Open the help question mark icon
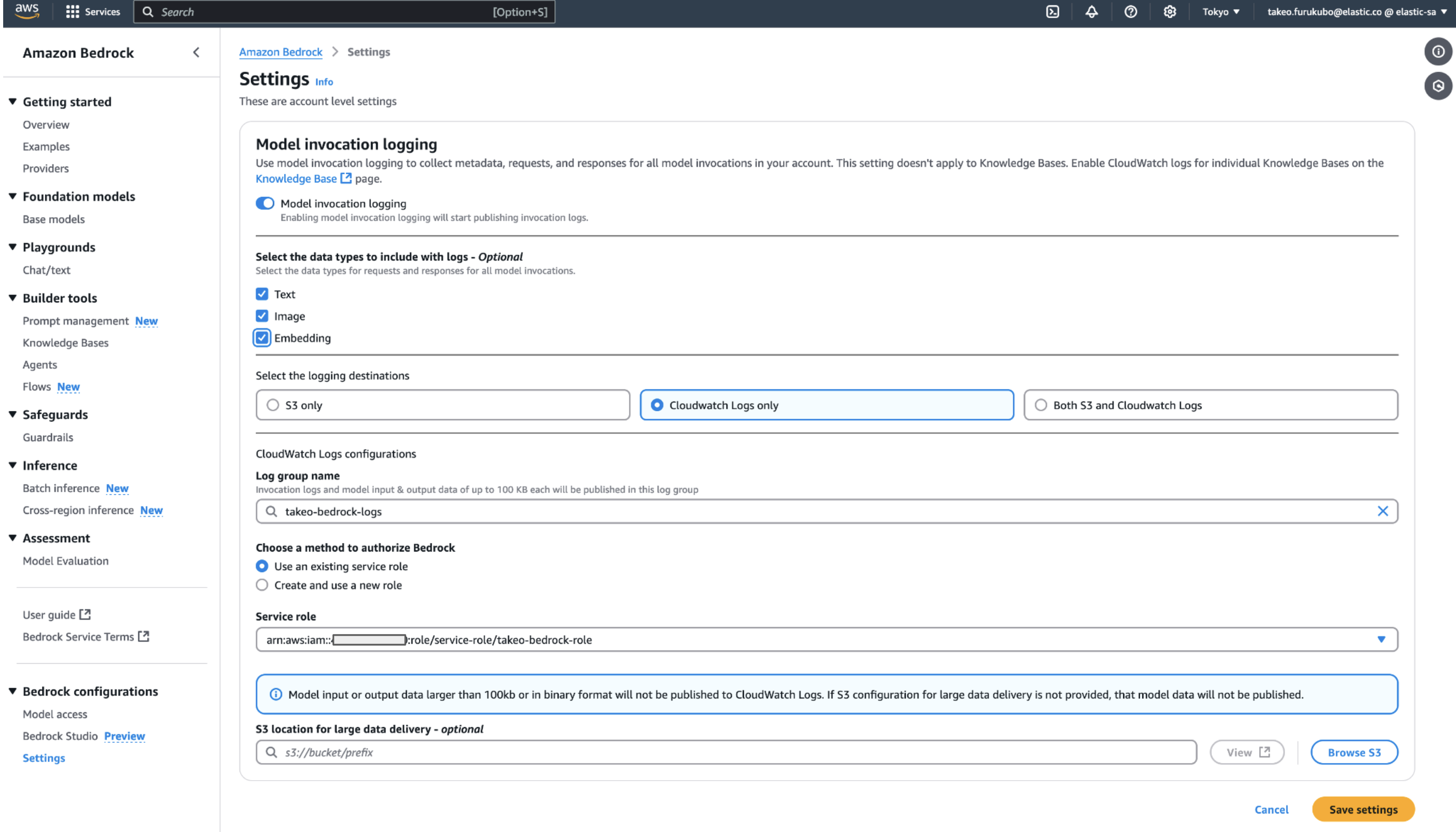The height and width of the screenshot is (832, 1456). [1130, 12]
